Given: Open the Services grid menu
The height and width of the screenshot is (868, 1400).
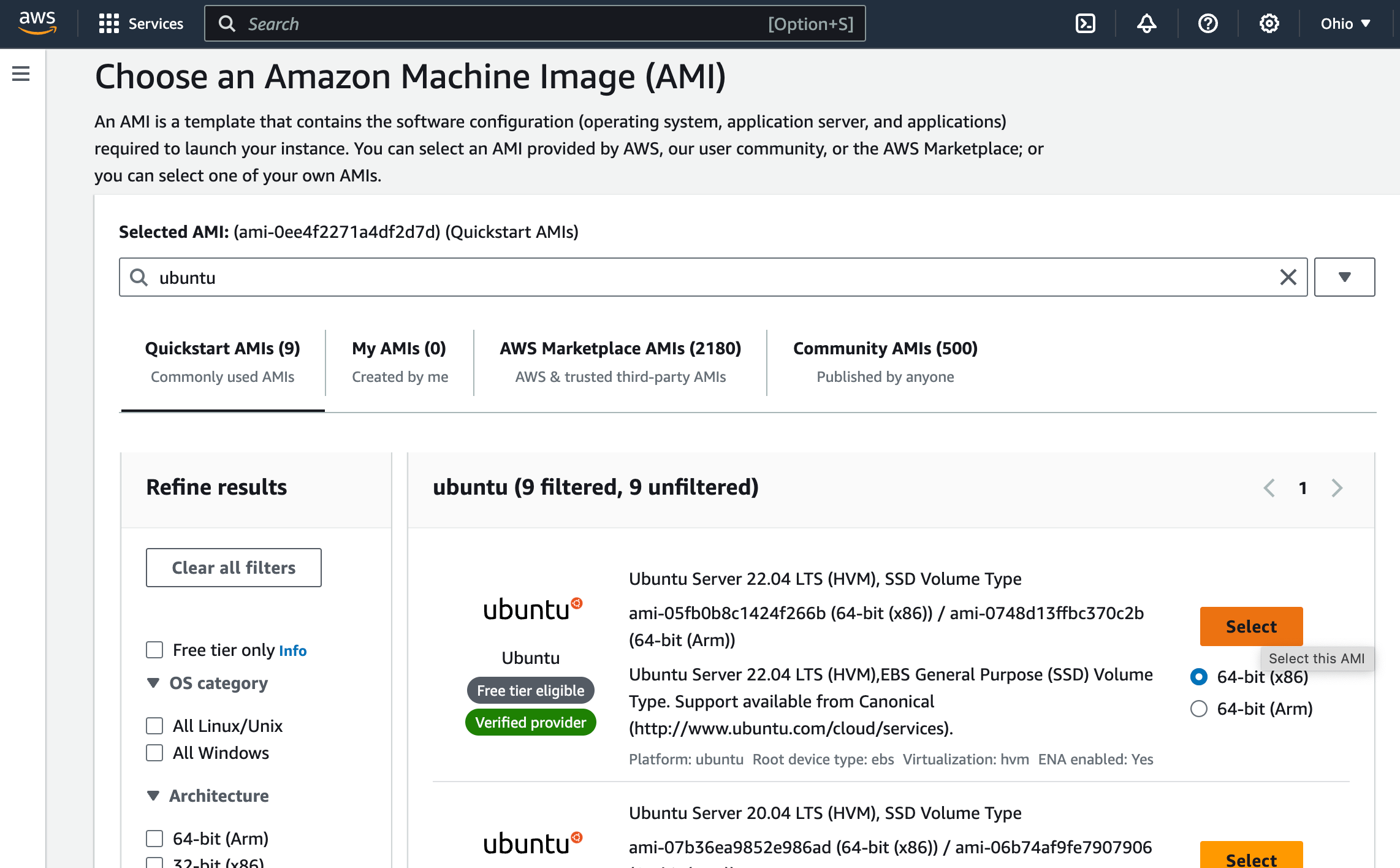Looking at the screenshot, I should pyautogui.click(x=141, y=24).
